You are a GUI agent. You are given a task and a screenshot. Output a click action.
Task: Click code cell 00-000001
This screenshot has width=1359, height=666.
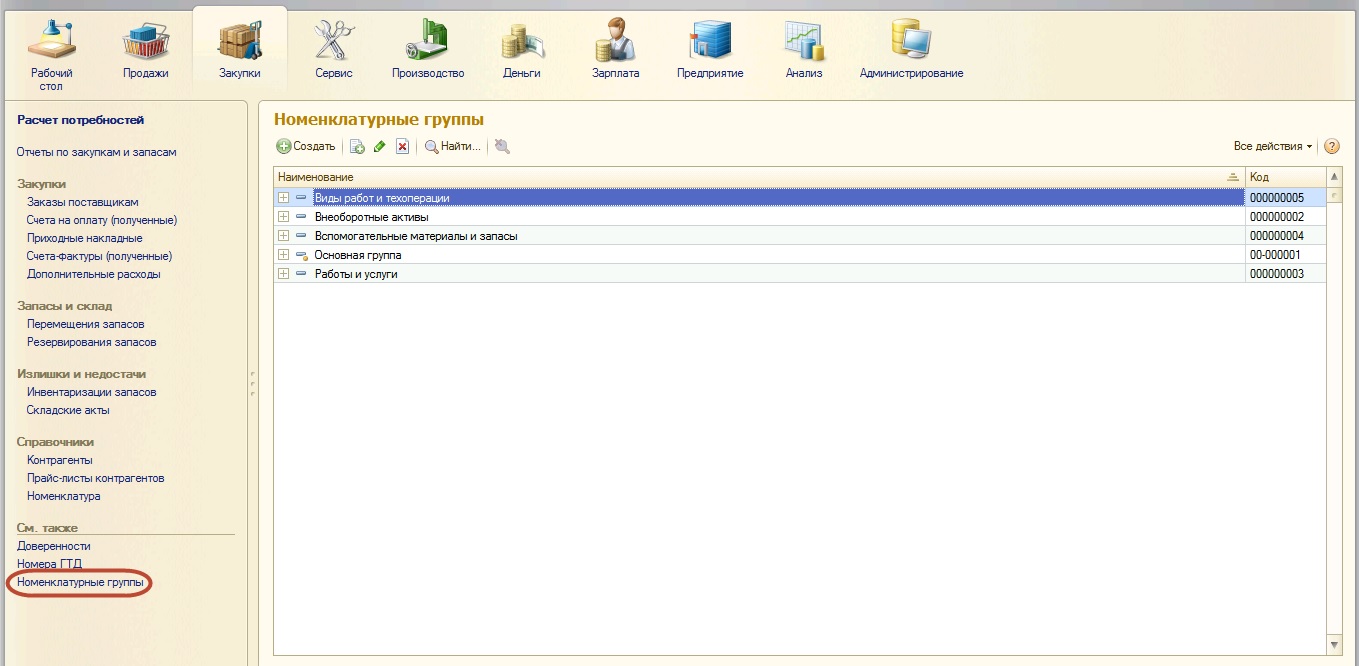(1286, 255)
